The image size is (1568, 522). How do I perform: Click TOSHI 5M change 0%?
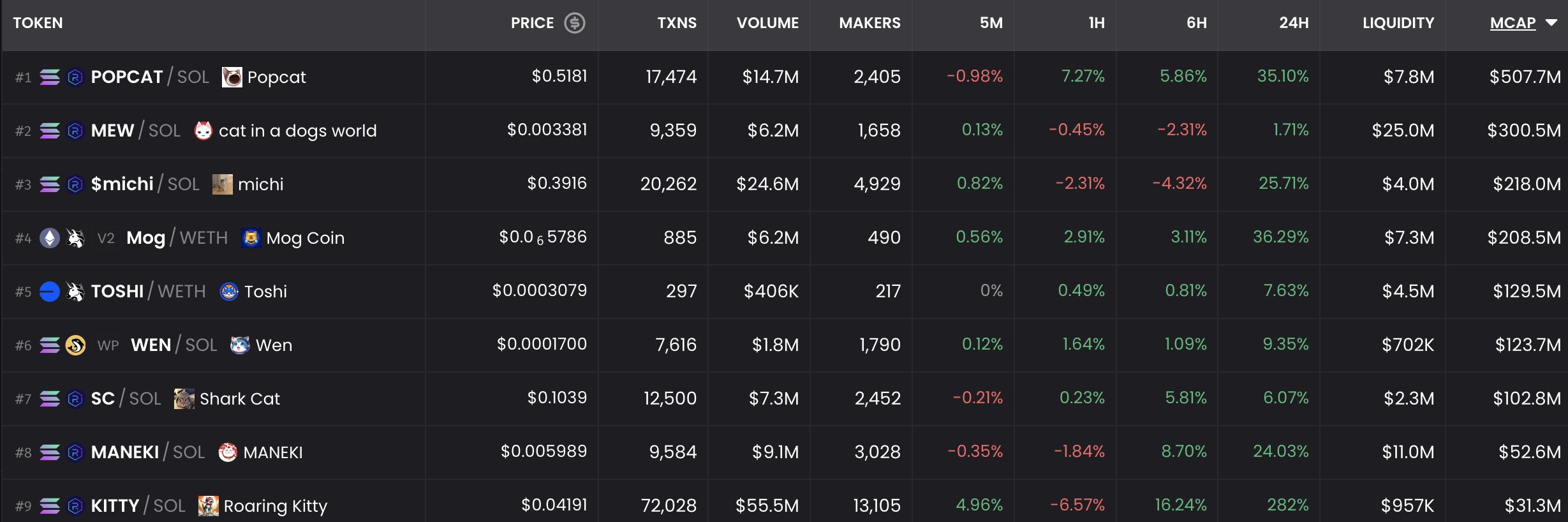[x=991, y=291]
